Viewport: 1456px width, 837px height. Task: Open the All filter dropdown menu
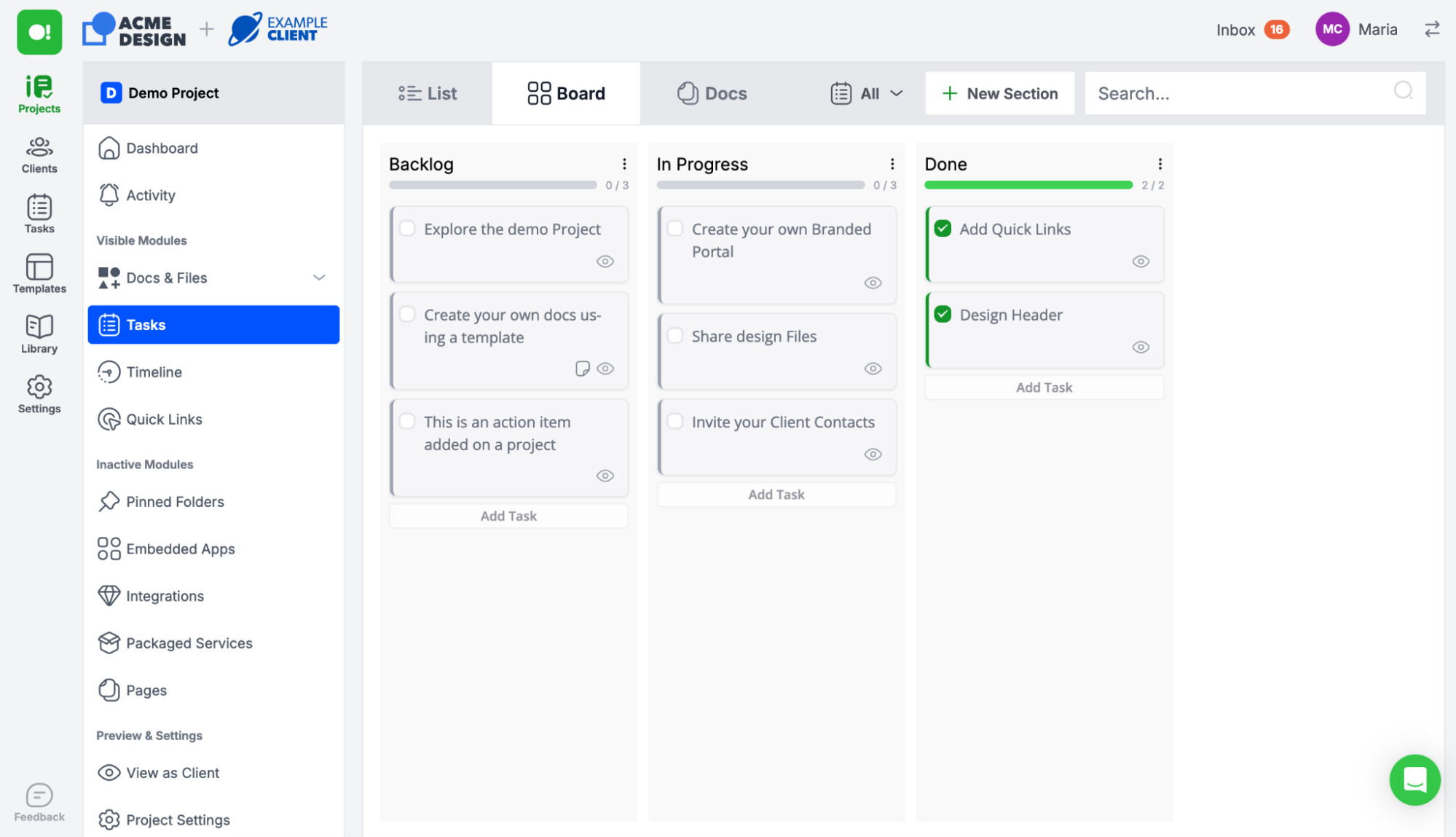866,92
